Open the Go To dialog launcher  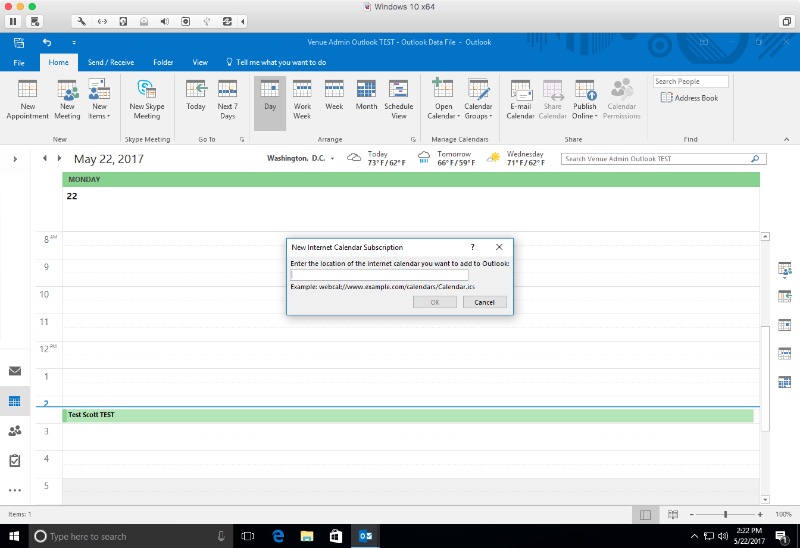pos(242,139)
